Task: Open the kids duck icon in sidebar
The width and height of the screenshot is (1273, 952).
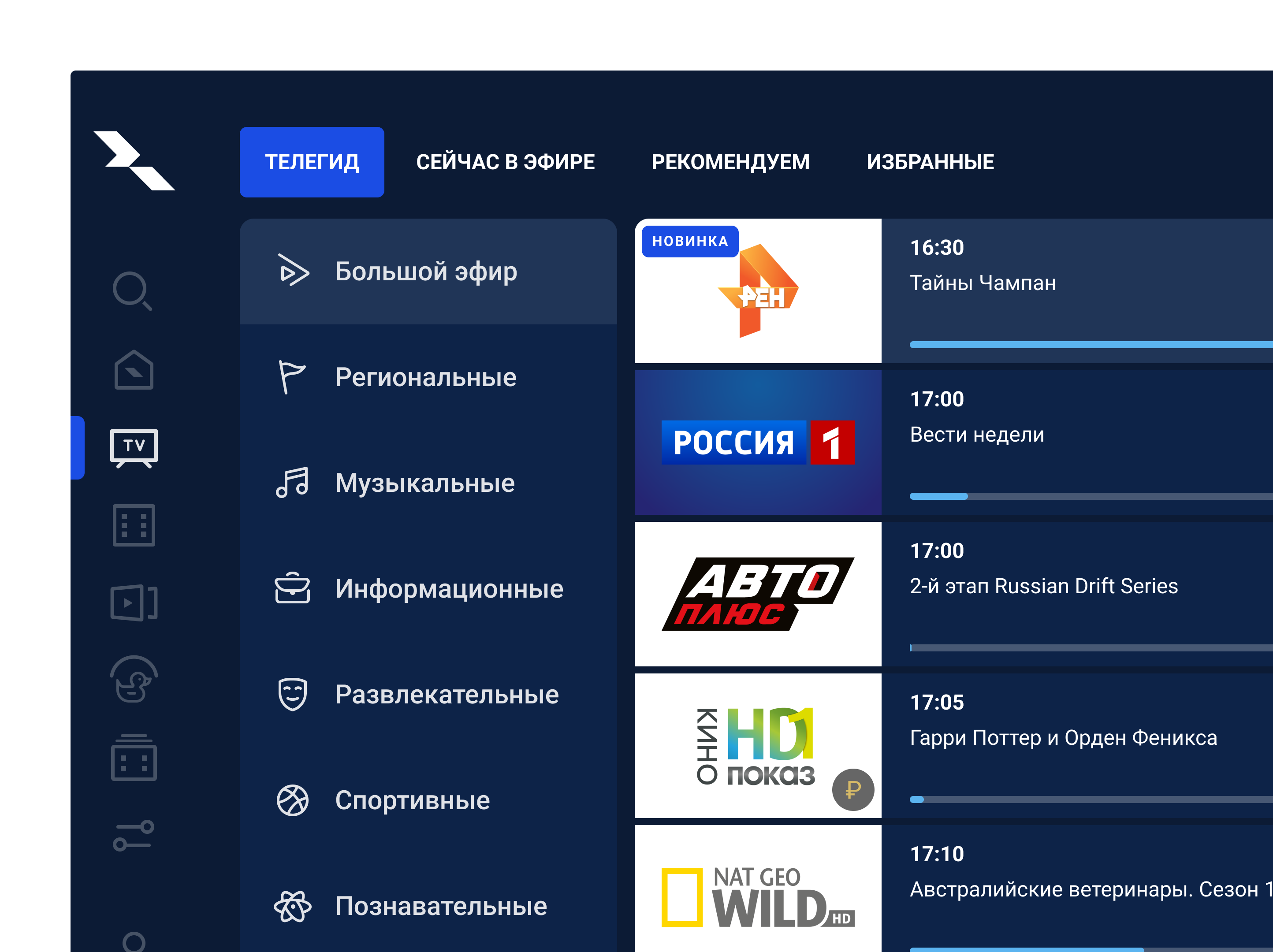Action: click(x=134, y=680)
